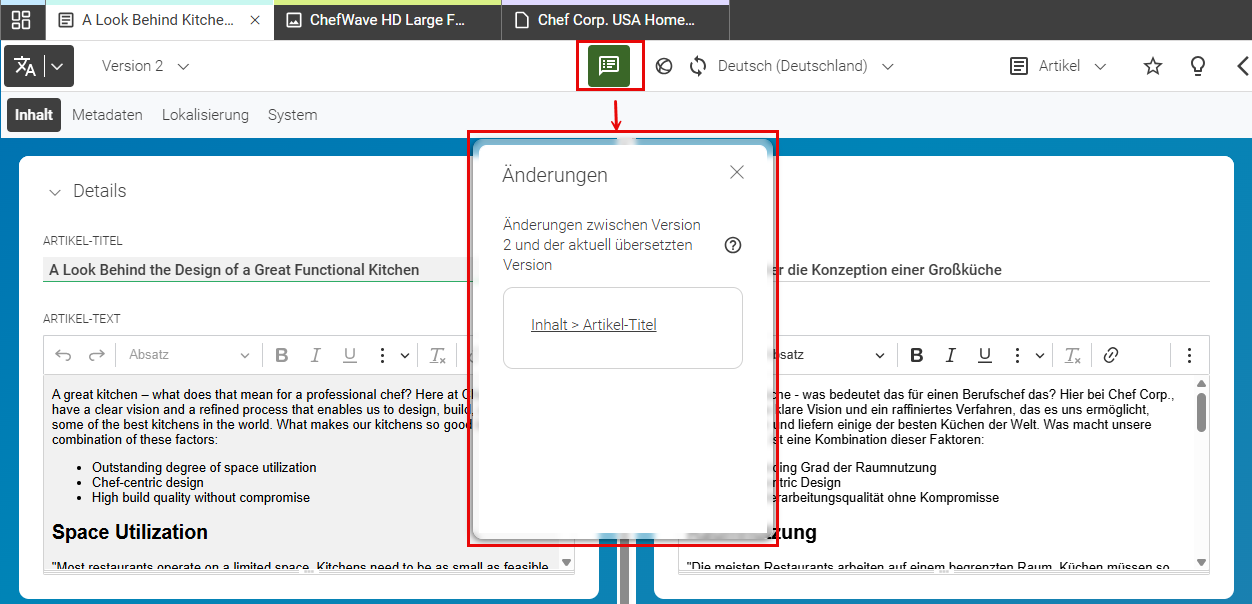Image resolution: width=1252 pixels, height=604 pixels.
Task: Clear formatting in the right editor toolbar
Action: [x=1072, y=355]
